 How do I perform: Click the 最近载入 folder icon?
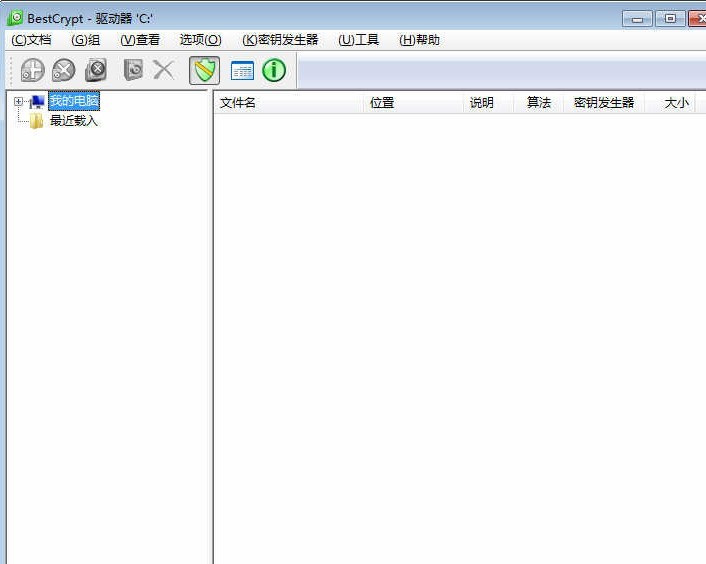[x=36, y=121]
